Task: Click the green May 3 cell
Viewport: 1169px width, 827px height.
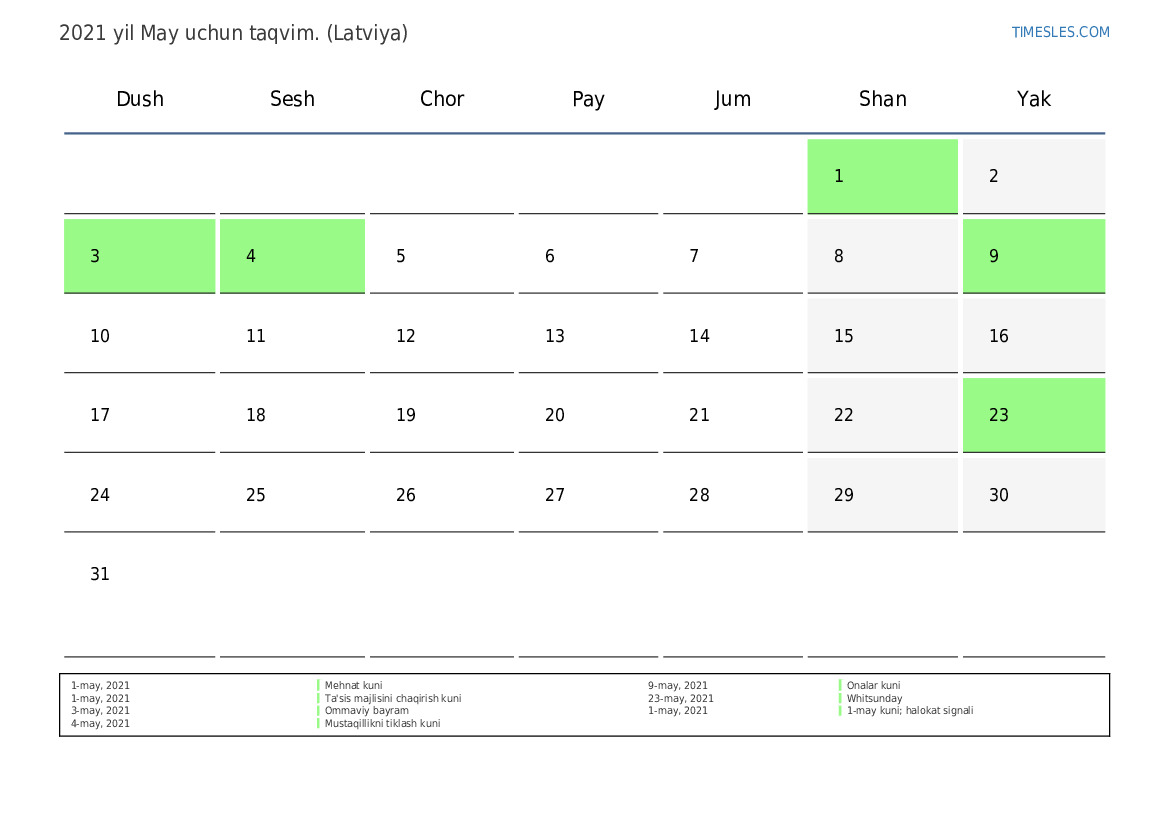Action: [139, 256]
